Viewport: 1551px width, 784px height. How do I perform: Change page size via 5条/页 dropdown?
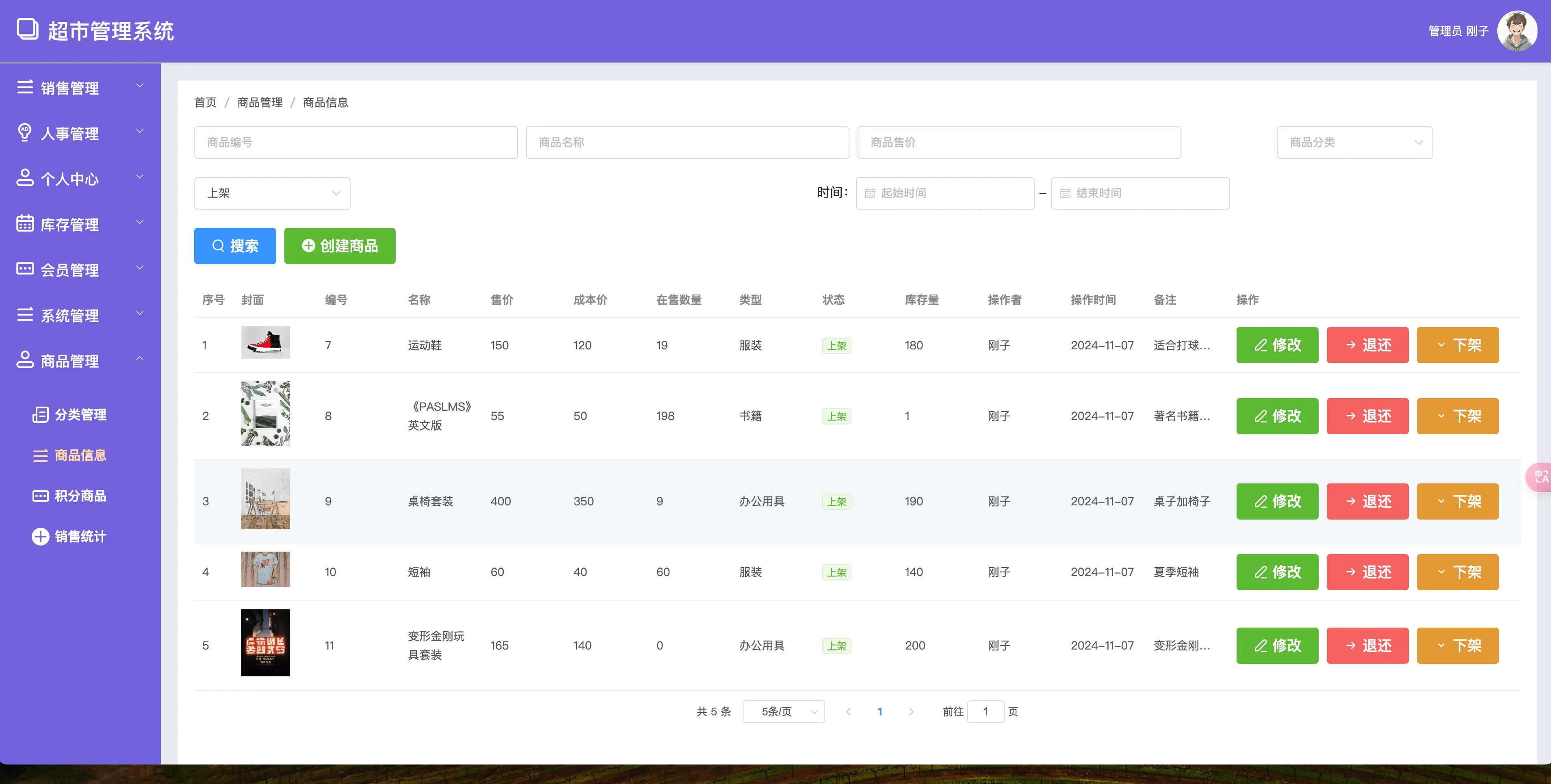click(x=783, y=711)
